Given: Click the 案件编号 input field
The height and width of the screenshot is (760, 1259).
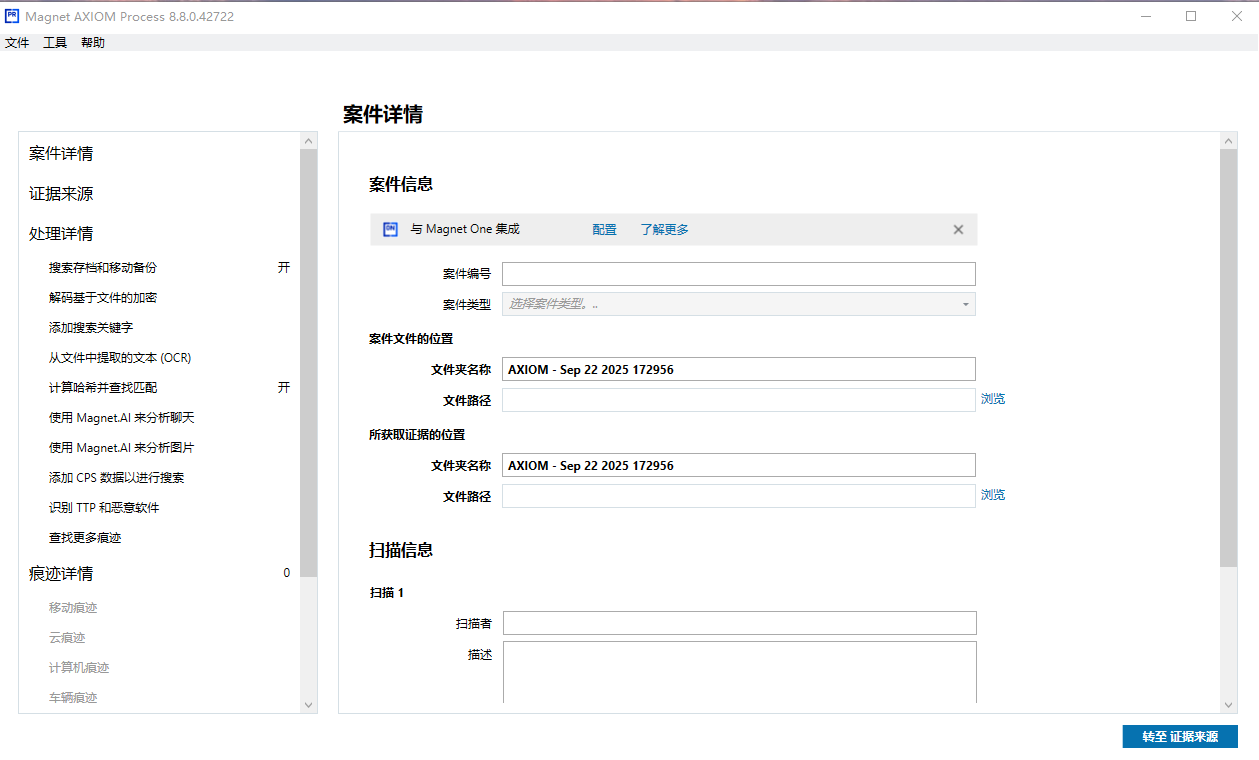Looking at the screenshot, I should (738, 274).
